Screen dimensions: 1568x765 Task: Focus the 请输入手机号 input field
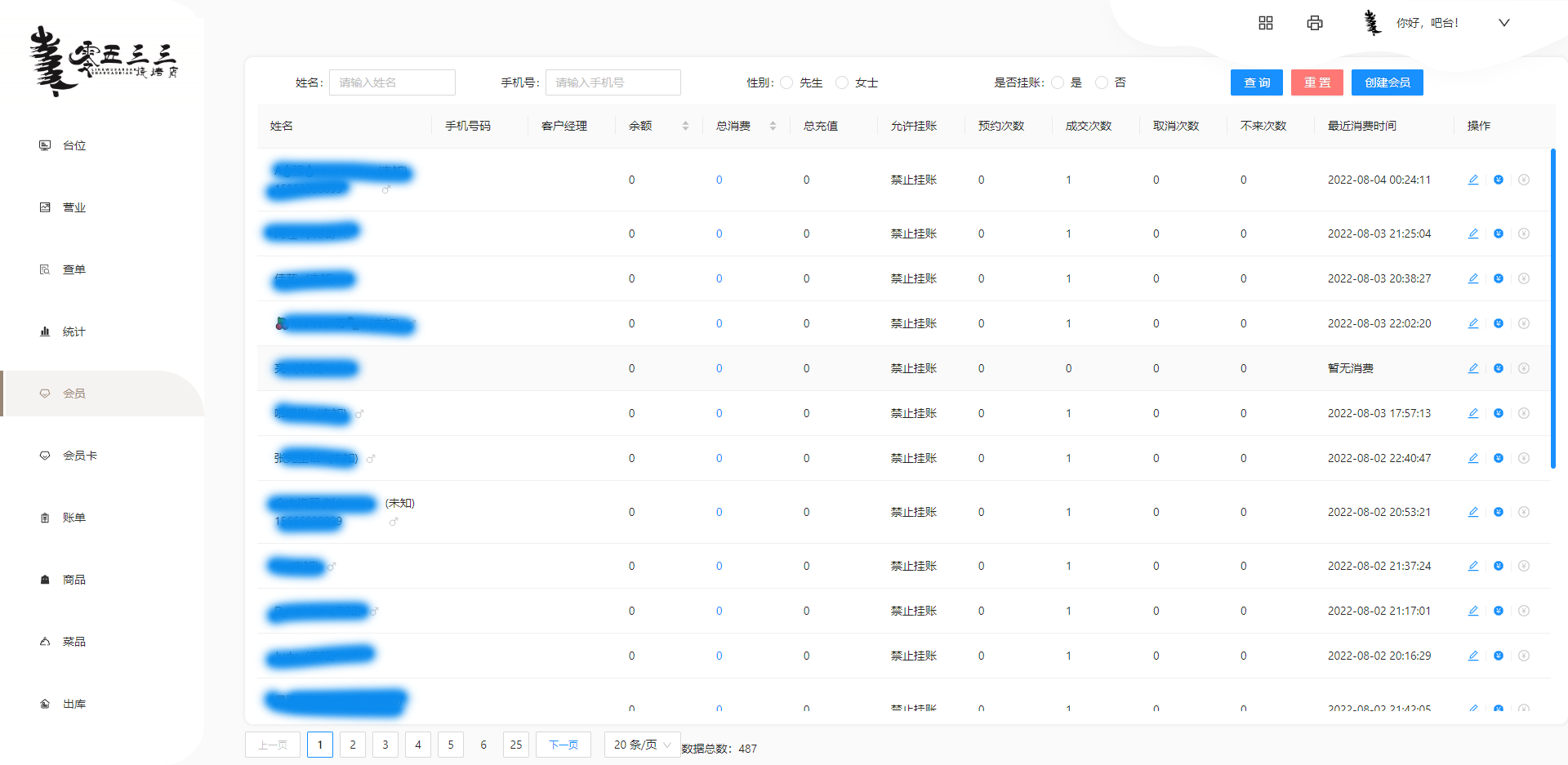tap(612, 82)
